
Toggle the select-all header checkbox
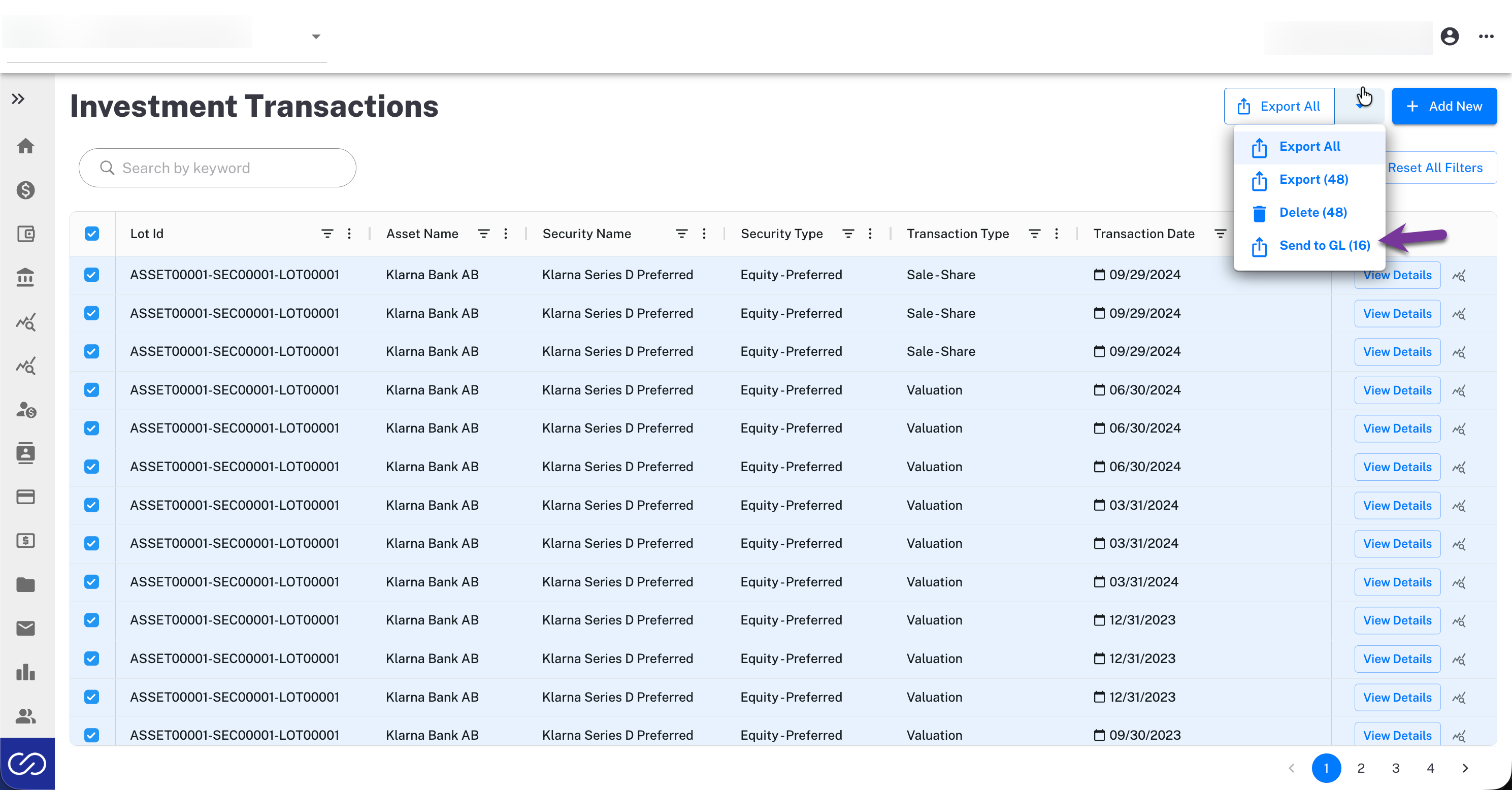(91, 234)
